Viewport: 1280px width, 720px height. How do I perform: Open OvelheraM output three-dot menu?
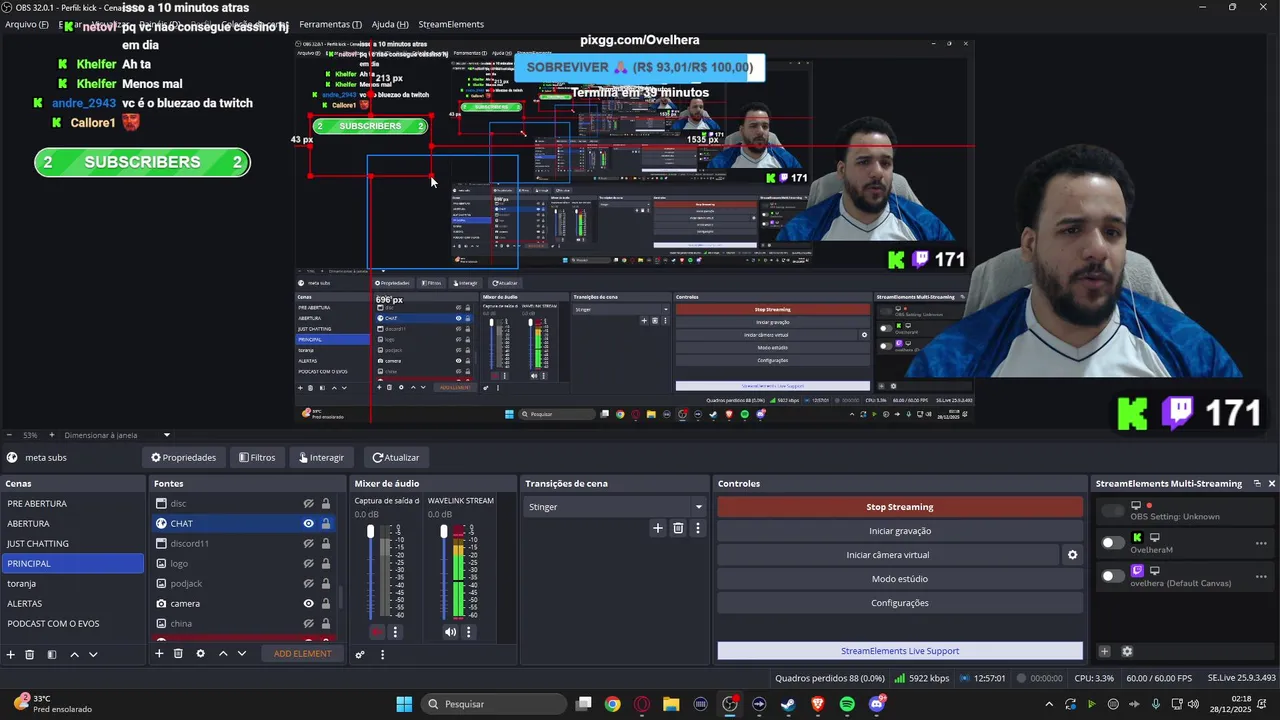(1261, 543)
